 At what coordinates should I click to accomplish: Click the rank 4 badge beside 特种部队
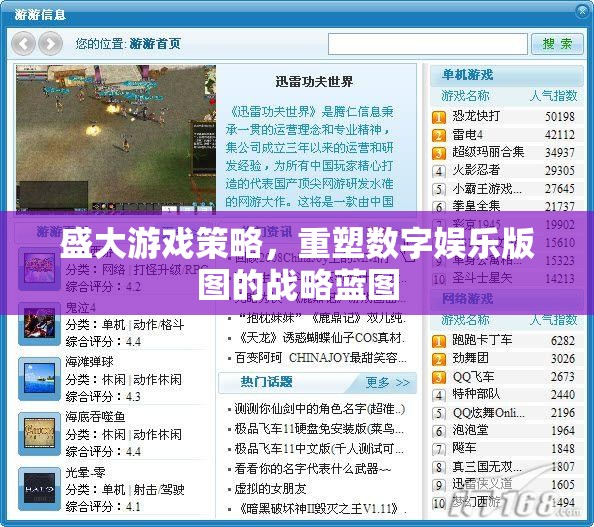[439, 395]
